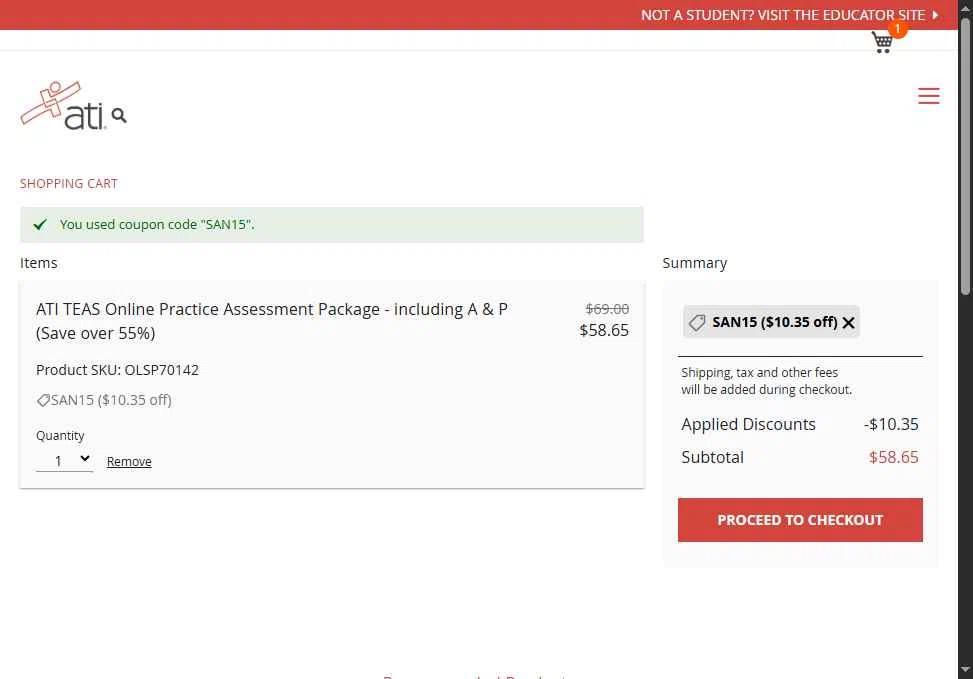The image size is (973, 679).
Task: Click the green coupon success checkmark
Action: pos(40,225)
